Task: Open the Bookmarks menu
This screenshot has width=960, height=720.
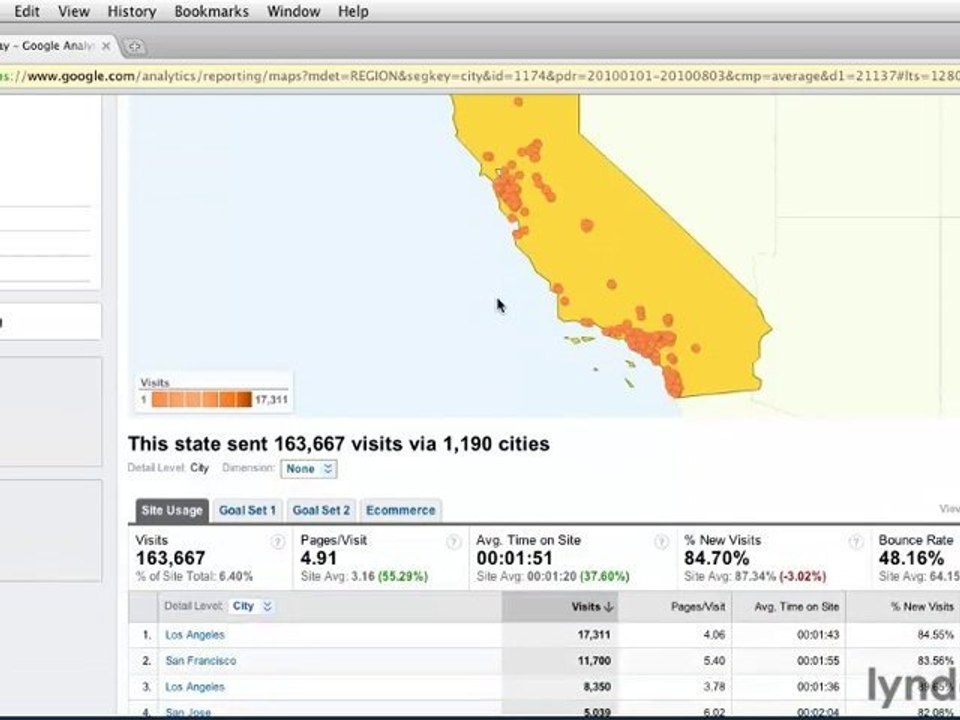Action: pos(211,11)
